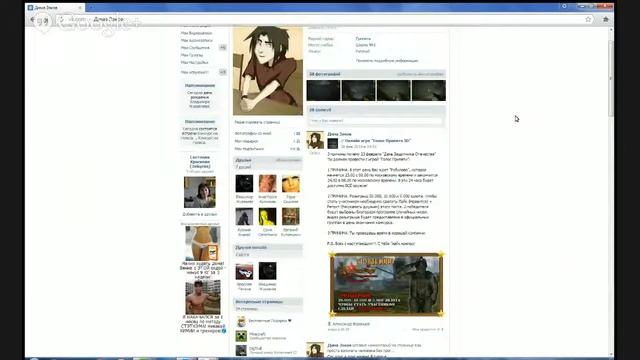Click the Редактировать страницу link under avatar
This screenshot has width=640, height=360.
[257, 122]
